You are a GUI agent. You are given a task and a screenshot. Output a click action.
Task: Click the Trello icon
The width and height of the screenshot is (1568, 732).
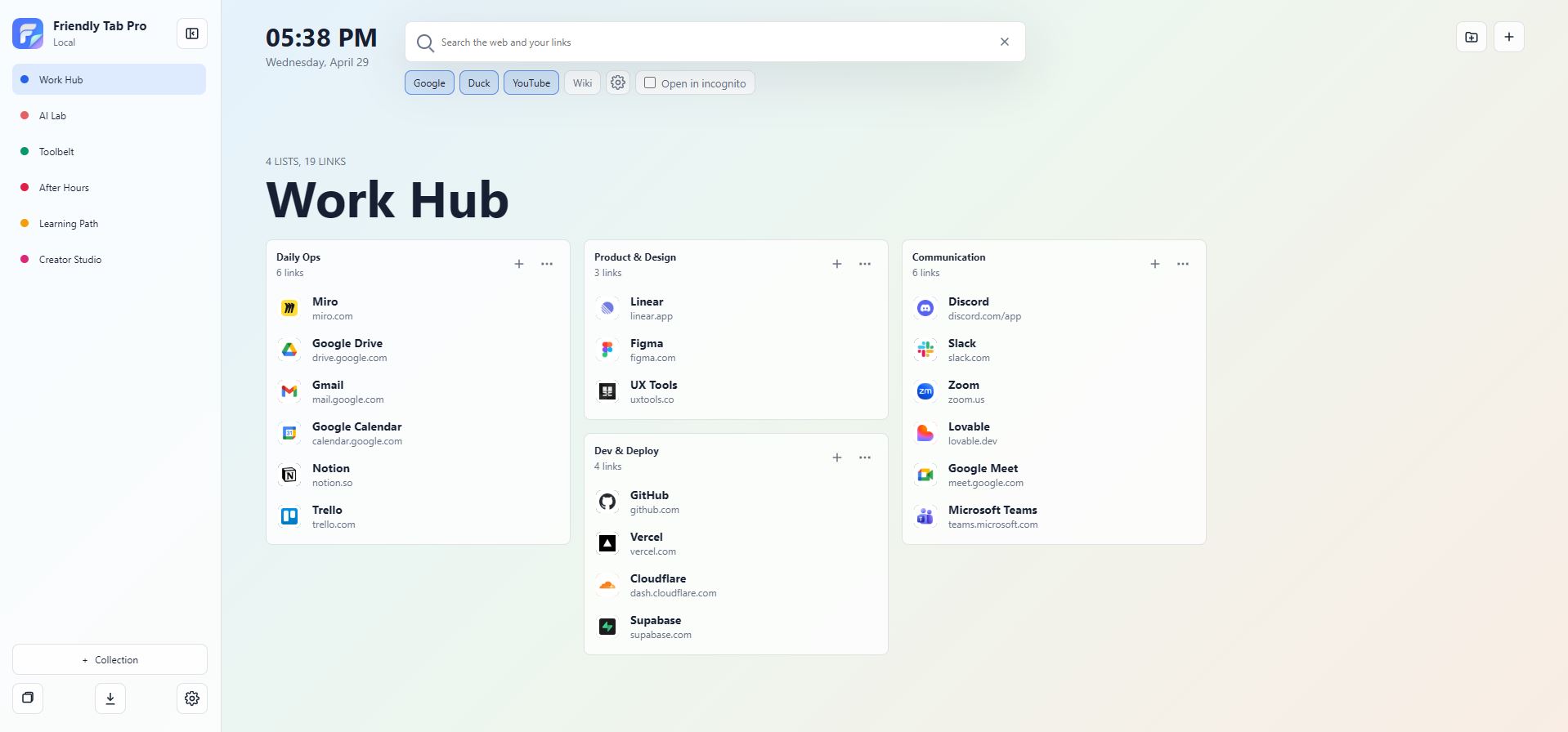click(289, 516)
